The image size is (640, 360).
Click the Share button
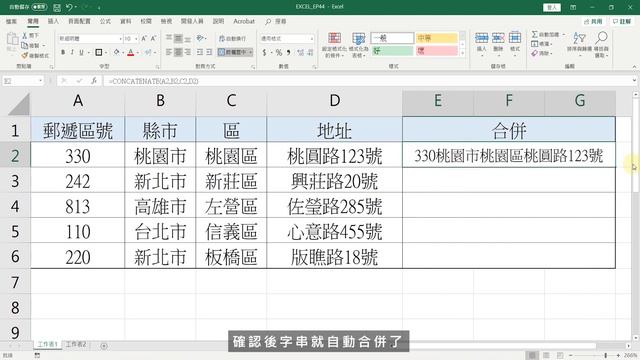(x=593, y=21)
